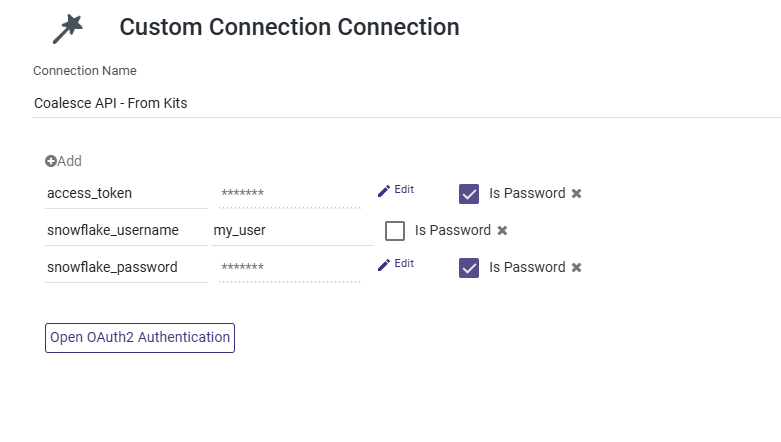Click the masked snowflake_password value field
This screenshot has width=781, height=442.
click(x=289, y=267)
